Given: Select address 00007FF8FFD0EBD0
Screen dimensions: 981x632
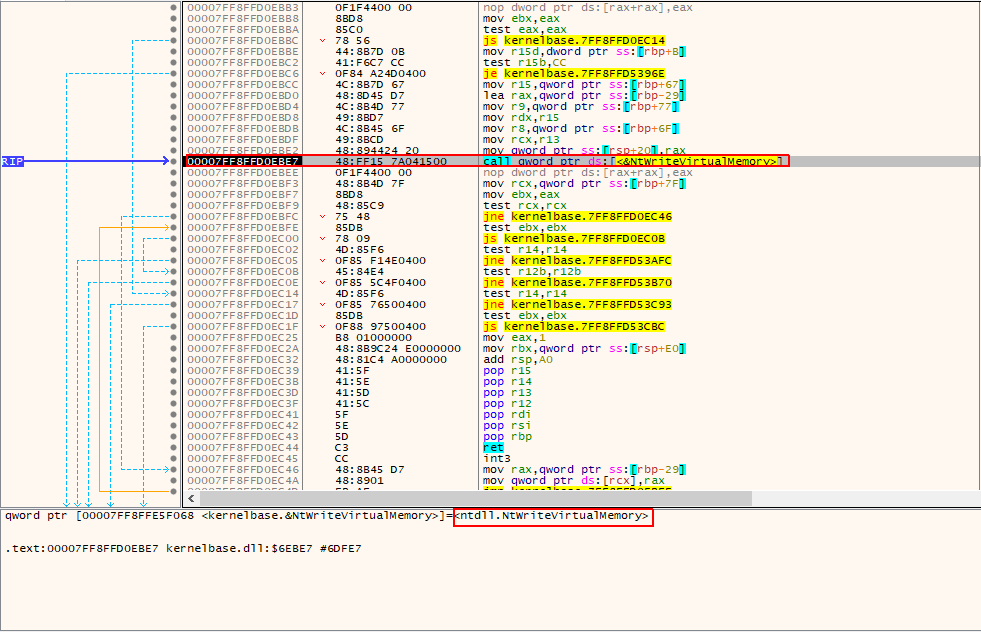Looking at the screenshot, I should [243, 96].
